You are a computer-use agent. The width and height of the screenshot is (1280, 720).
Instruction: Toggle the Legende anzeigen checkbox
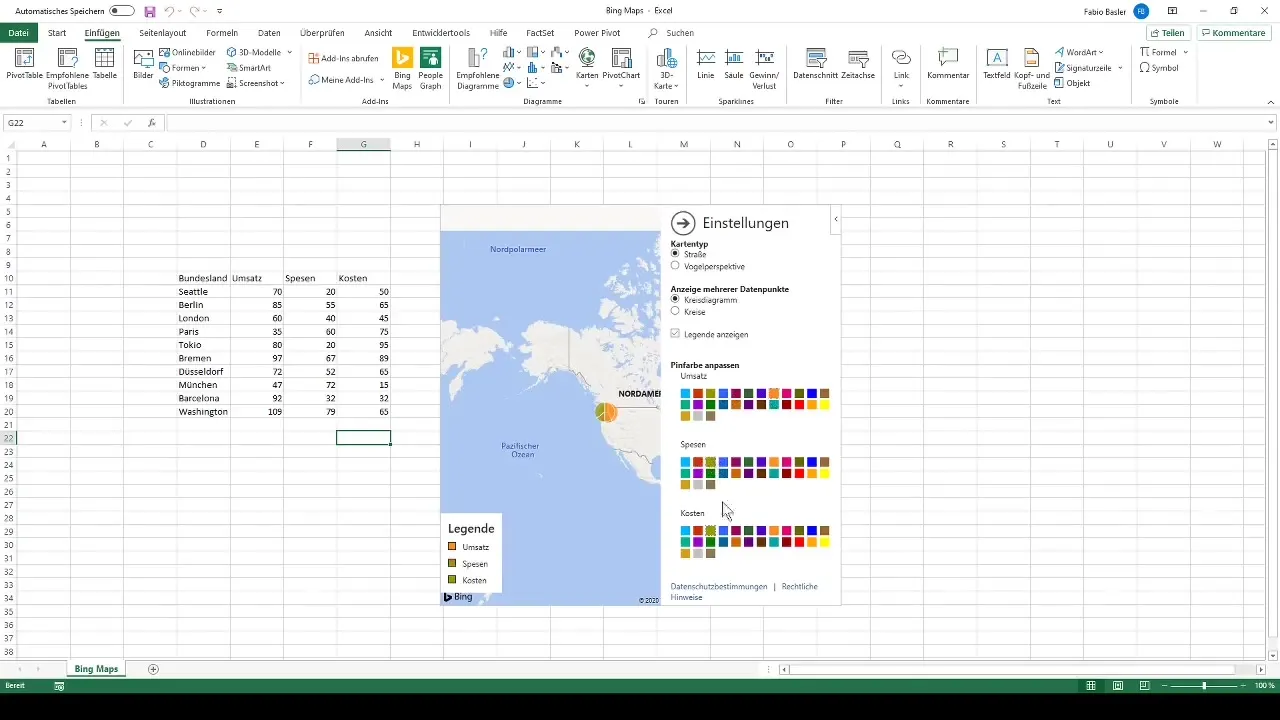coord(675,333)
